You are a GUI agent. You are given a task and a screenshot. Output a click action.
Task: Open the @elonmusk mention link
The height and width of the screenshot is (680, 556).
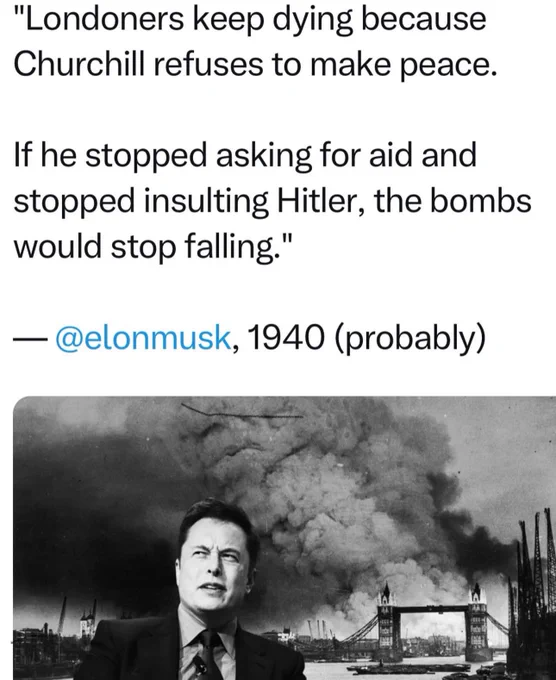click(143, 338)
